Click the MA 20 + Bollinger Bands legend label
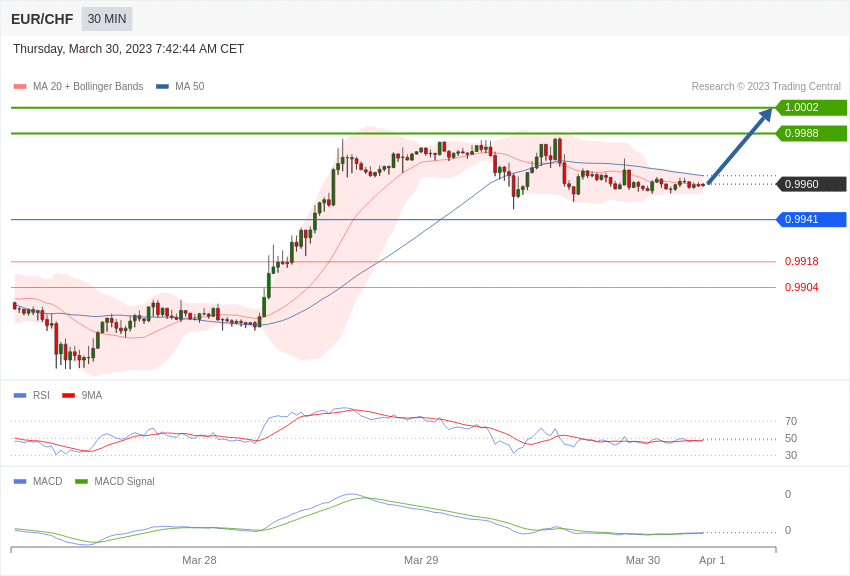The height and width of the screenshot is (576, 850). pos(88,87)
